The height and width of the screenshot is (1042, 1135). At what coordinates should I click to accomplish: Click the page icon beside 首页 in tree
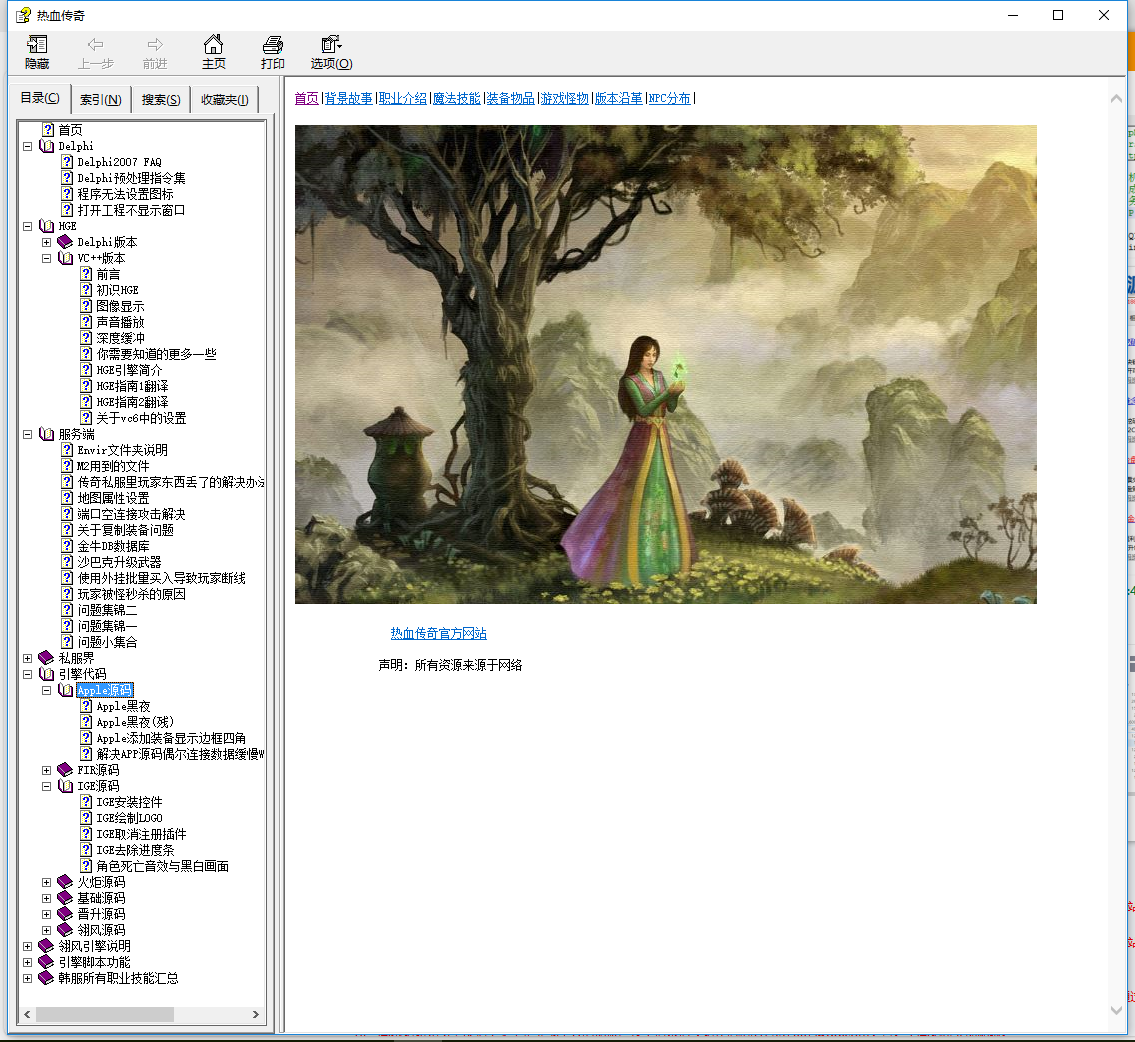48,130
